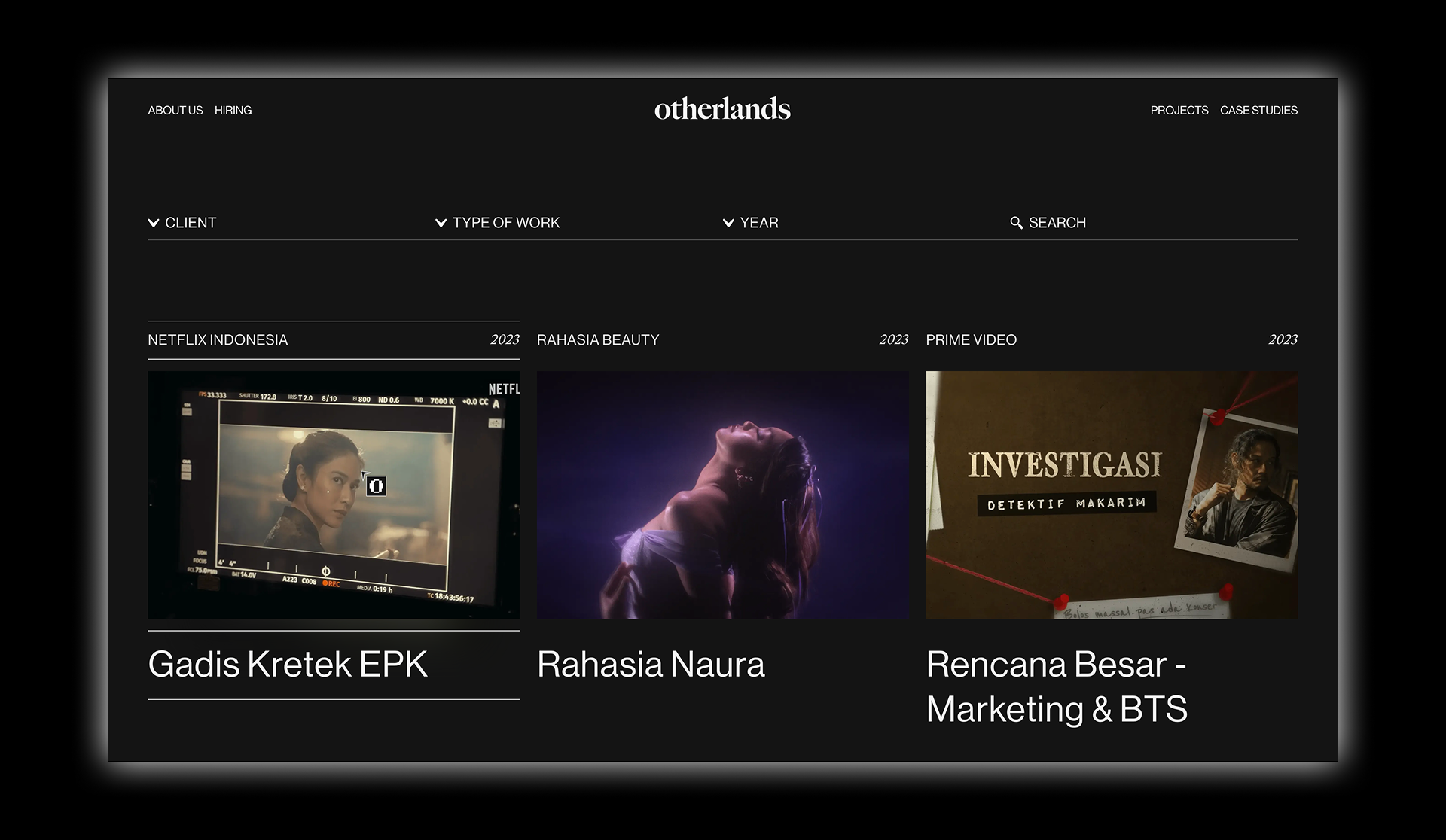Expand the Year filter chevron
The height and width of the screenshot is (840, 1446).
tap(728, 223)
